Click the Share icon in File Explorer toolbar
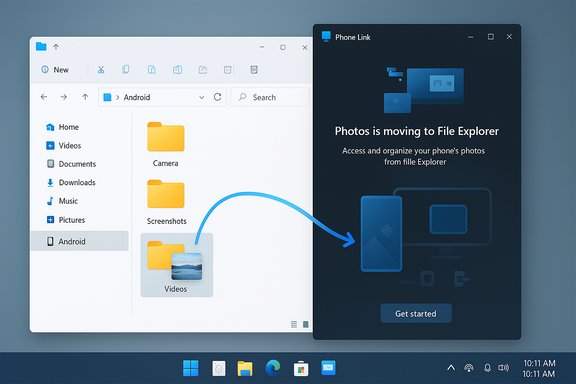 point(203,69)
